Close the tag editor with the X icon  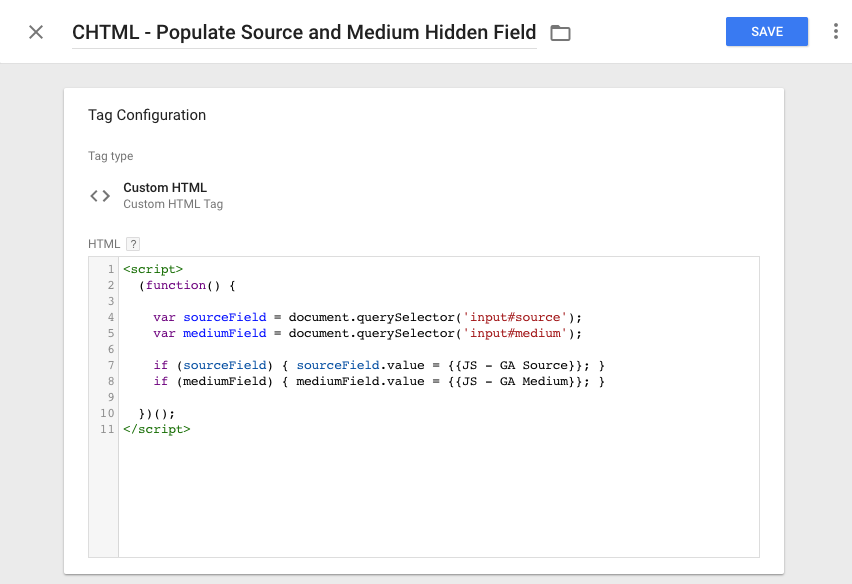(36, 32)
